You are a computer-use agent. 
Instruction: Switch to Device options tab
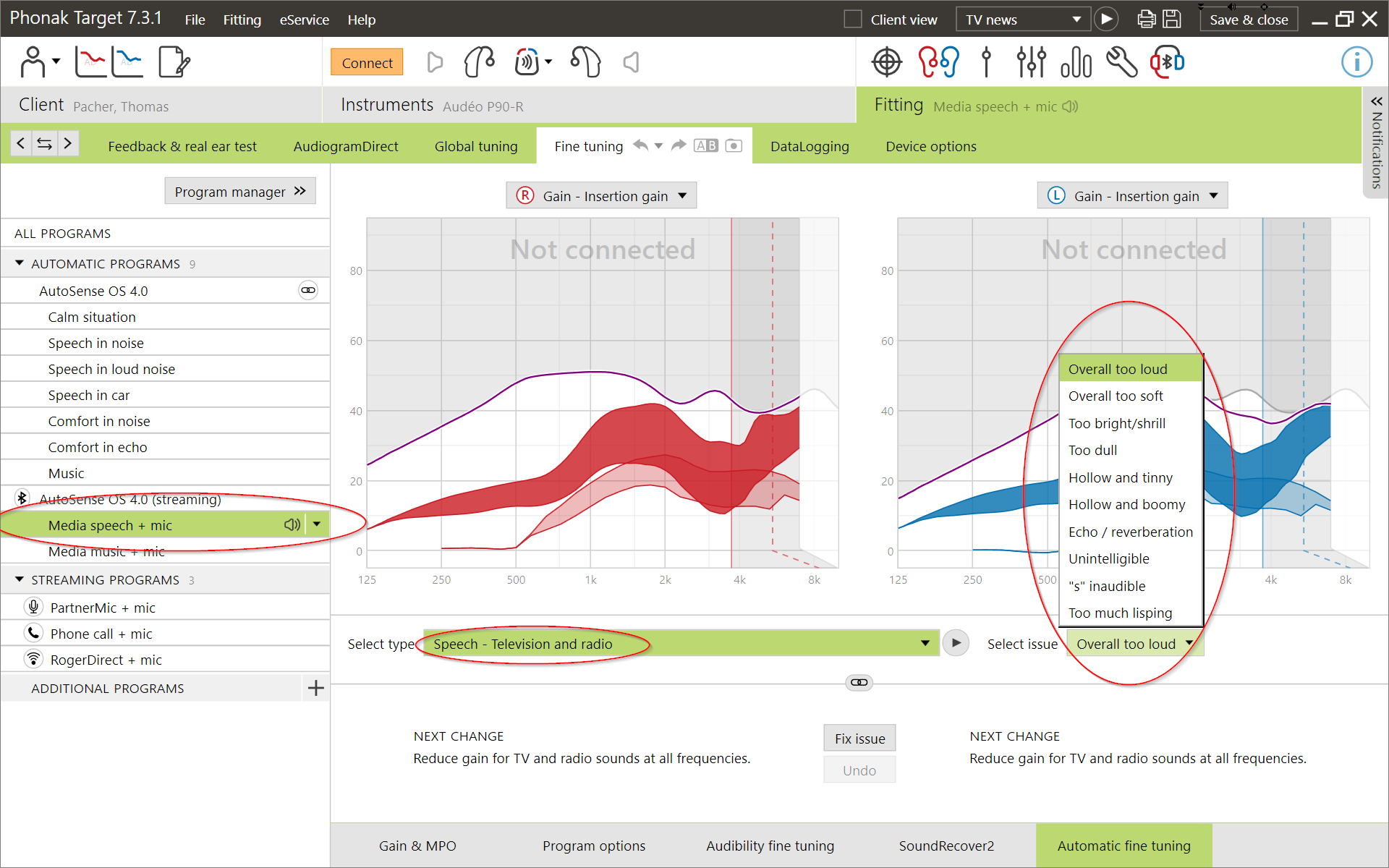click(931, 146)
